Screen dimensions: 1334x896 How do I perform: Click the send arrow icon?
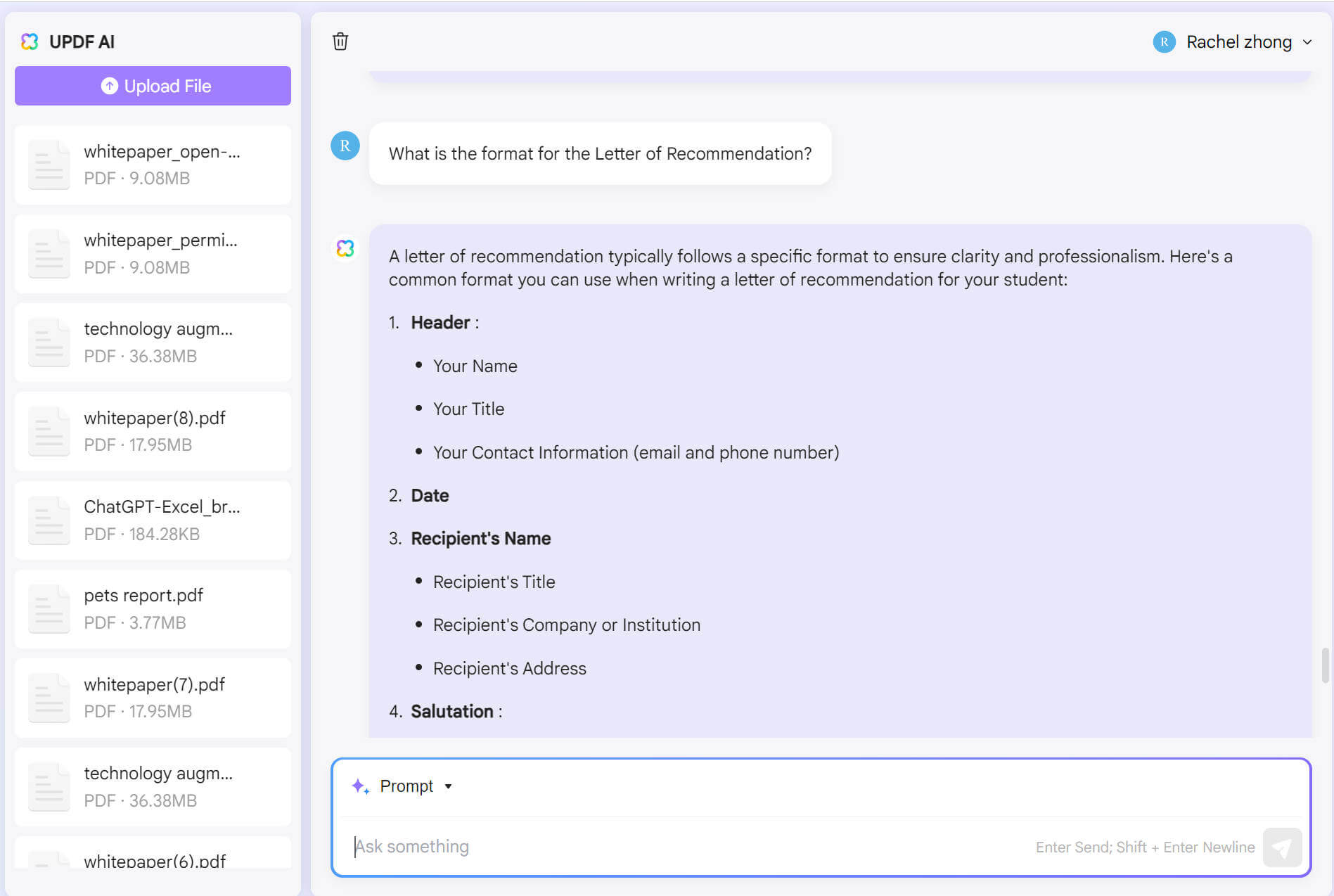pos(1281,847)
